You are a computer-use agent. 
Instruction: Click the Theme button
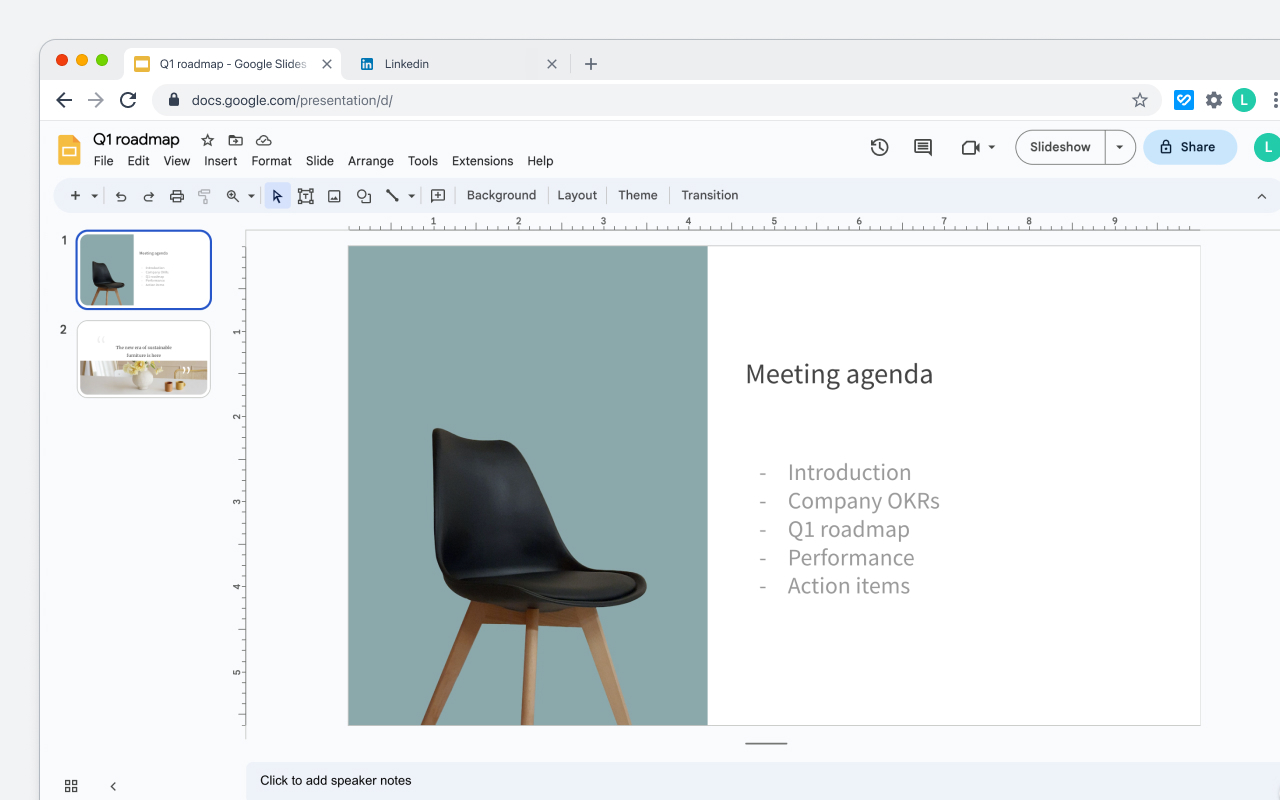coord(638,196)
